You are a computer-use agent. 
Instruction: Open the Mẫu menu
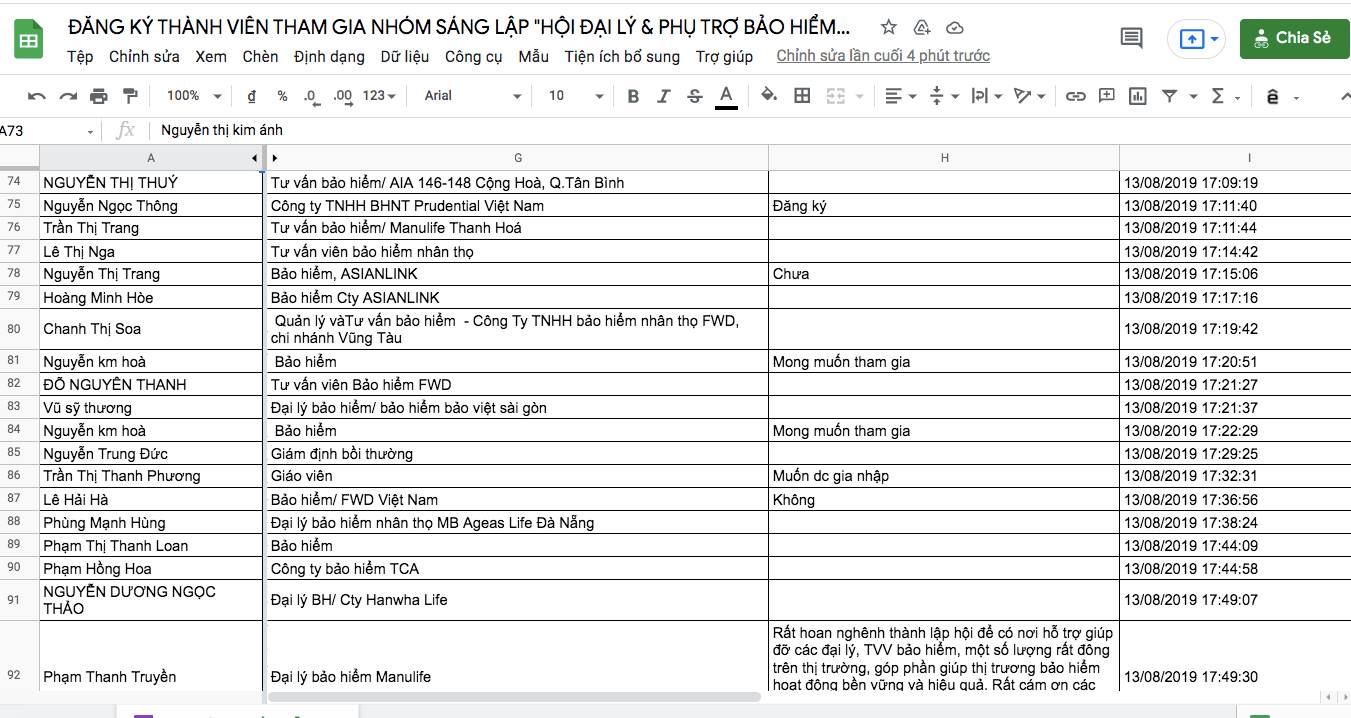[x=534, y=57]
